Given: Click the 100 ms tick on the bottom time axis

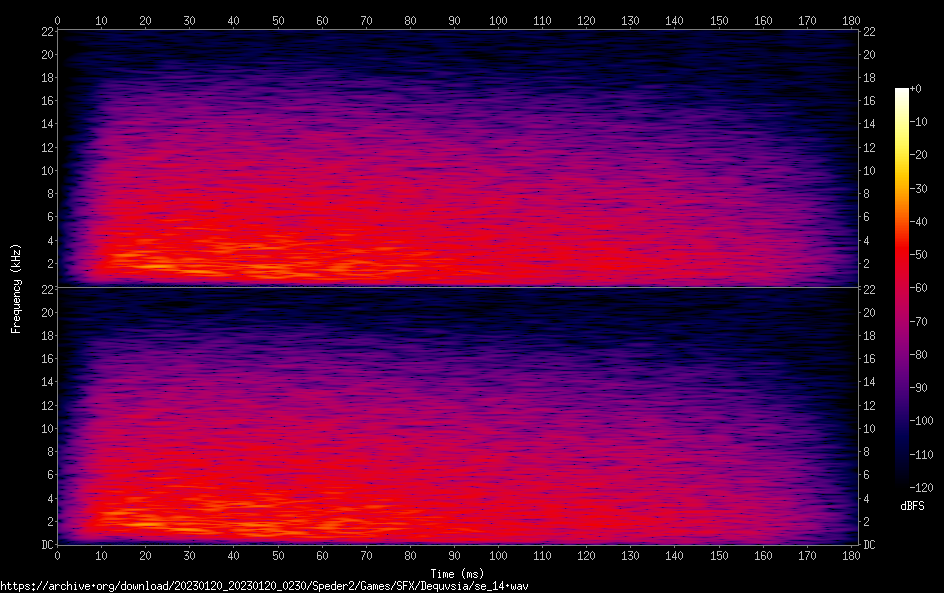Looking at the screenshot, I should [x=498, y=556].
